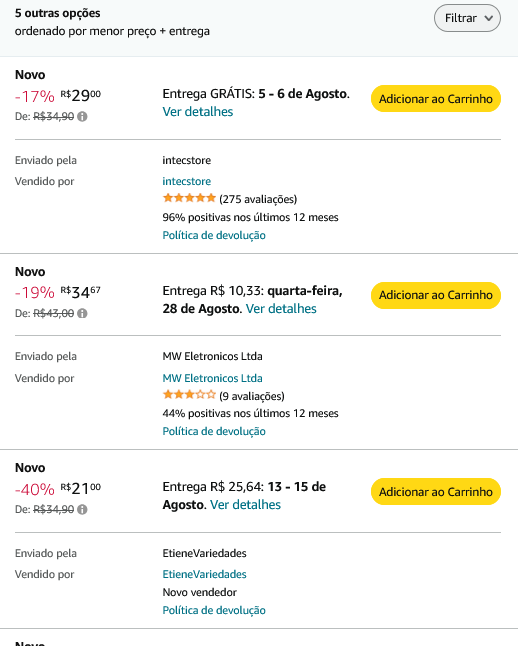The height and width of the screenshot is (646, 518).
Task: View EtieneVariedades return policy link
Action: pos(214,610)
